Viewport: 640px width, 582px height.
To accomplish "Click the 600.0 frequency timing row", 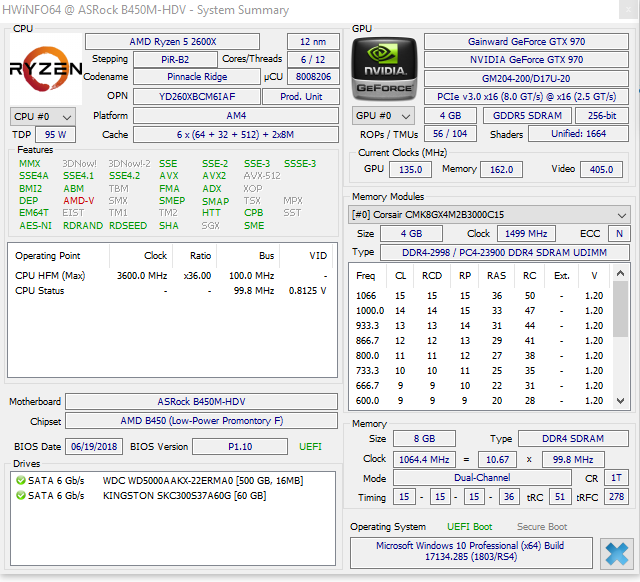I will [480, 401].
